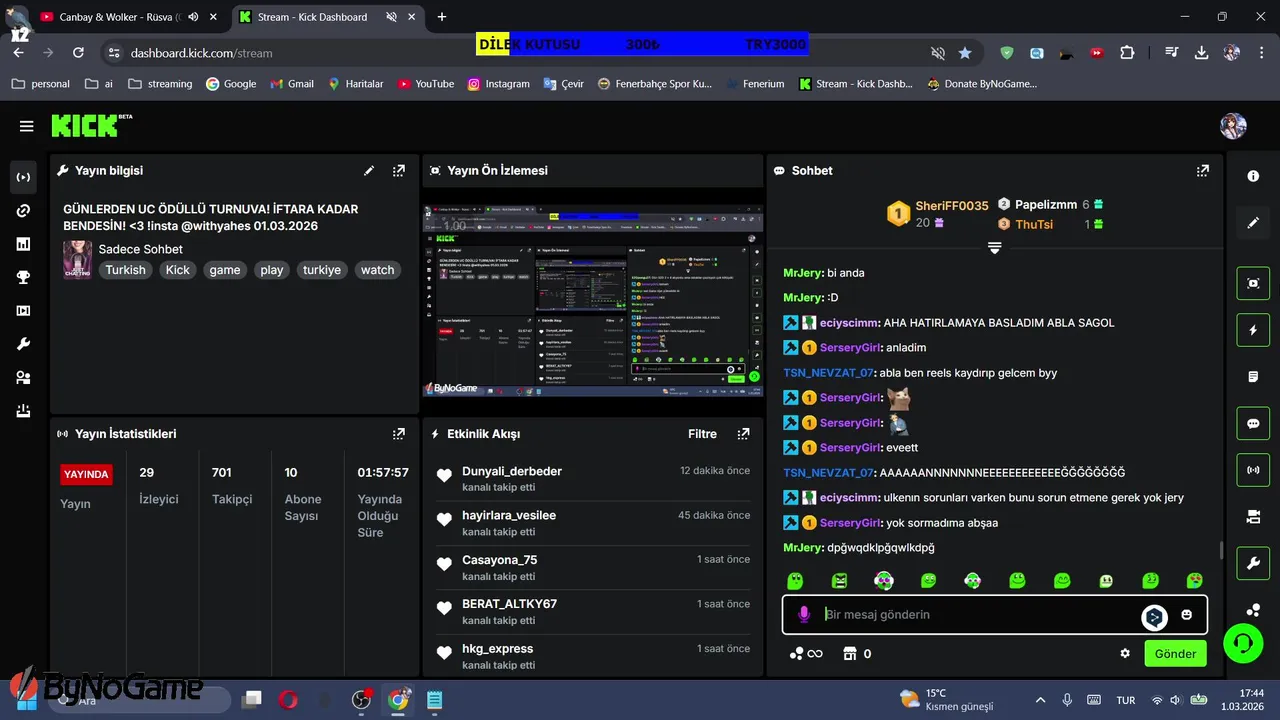Click the turkiye tag
Screen dimensions: 1280x720
(322, 270)
